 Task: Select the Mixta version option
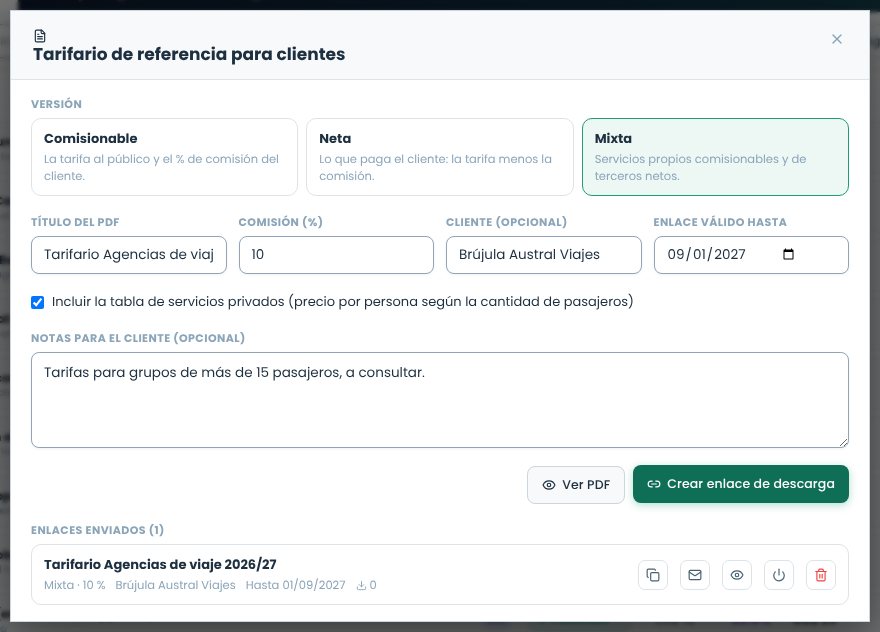(x=715, y=157)
